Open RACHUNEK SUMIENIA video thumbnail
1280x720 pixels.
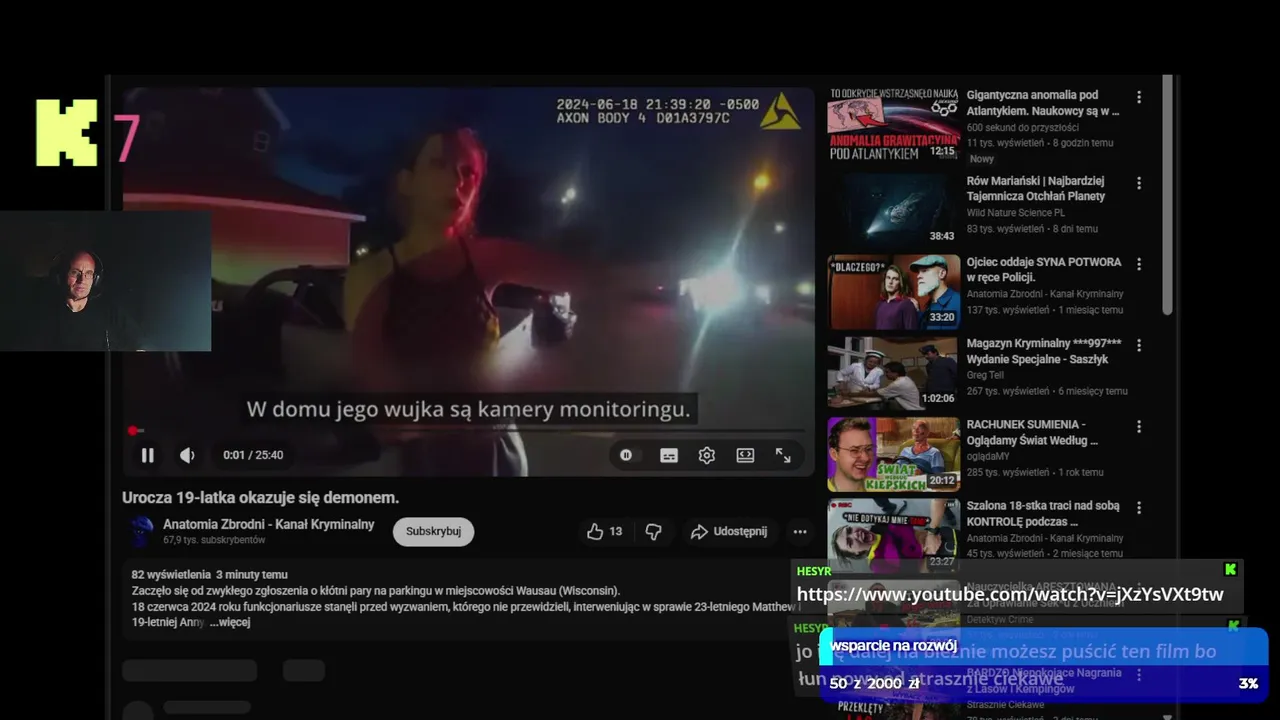(893, 454)
